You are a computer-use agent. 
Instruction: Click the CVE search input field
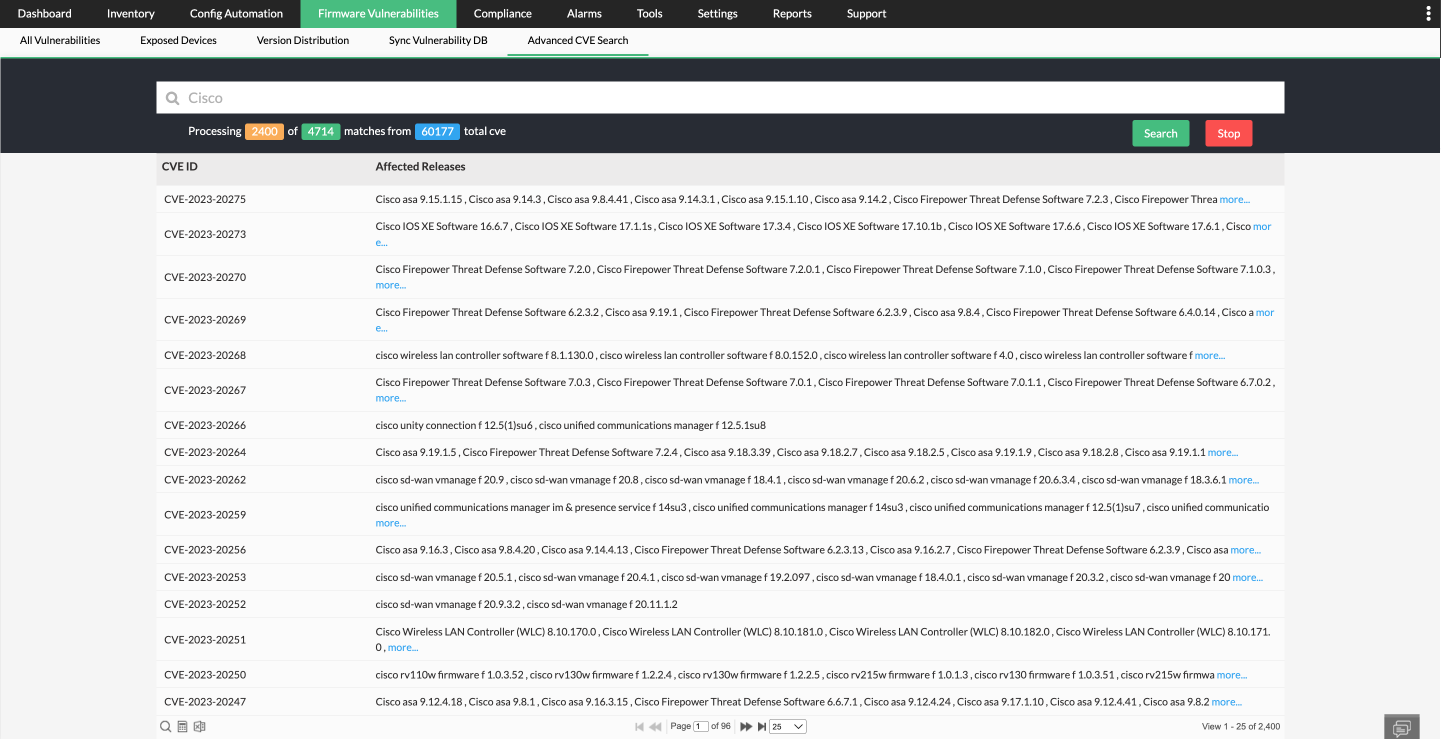[x=720, y=98]
